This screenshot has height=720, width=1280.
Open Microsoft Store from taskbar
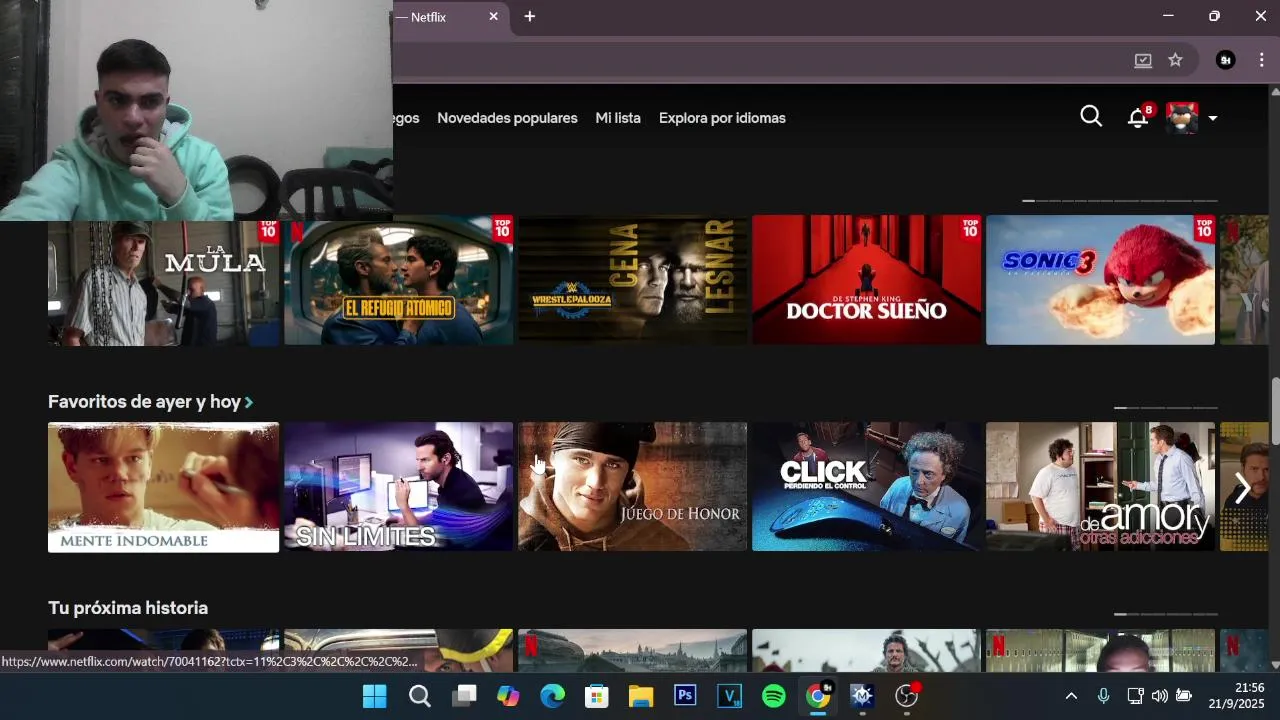tap(597, 696)
